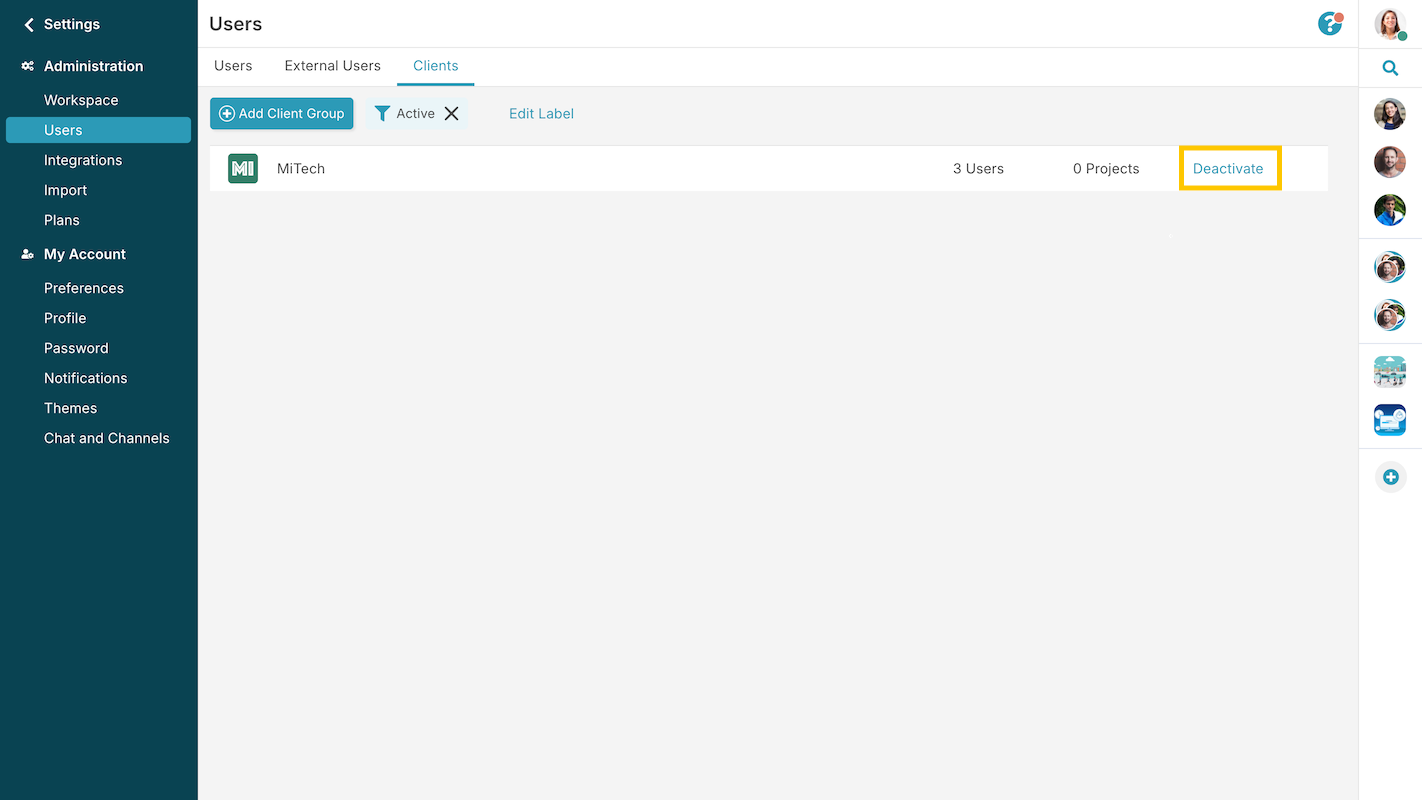Click MiTech's 0 Projects count
This screenshot has height=800, width=1422.
tap(1106, 168)
